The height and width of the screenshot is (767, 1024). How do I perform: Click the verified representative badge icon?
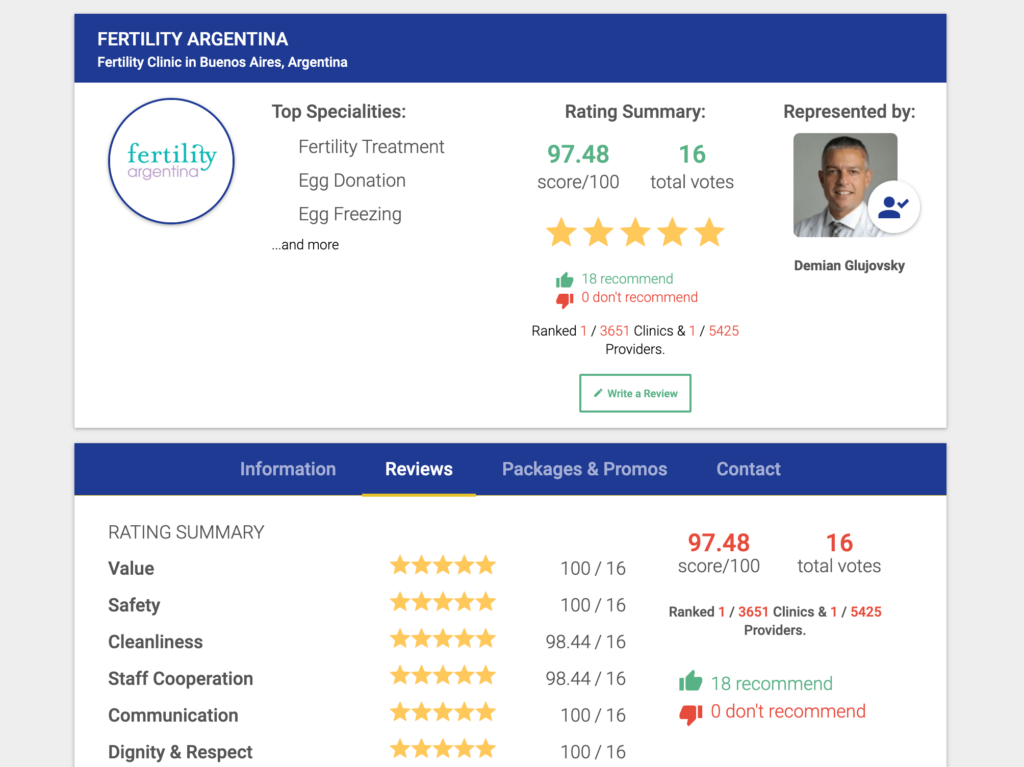point(893,207)
